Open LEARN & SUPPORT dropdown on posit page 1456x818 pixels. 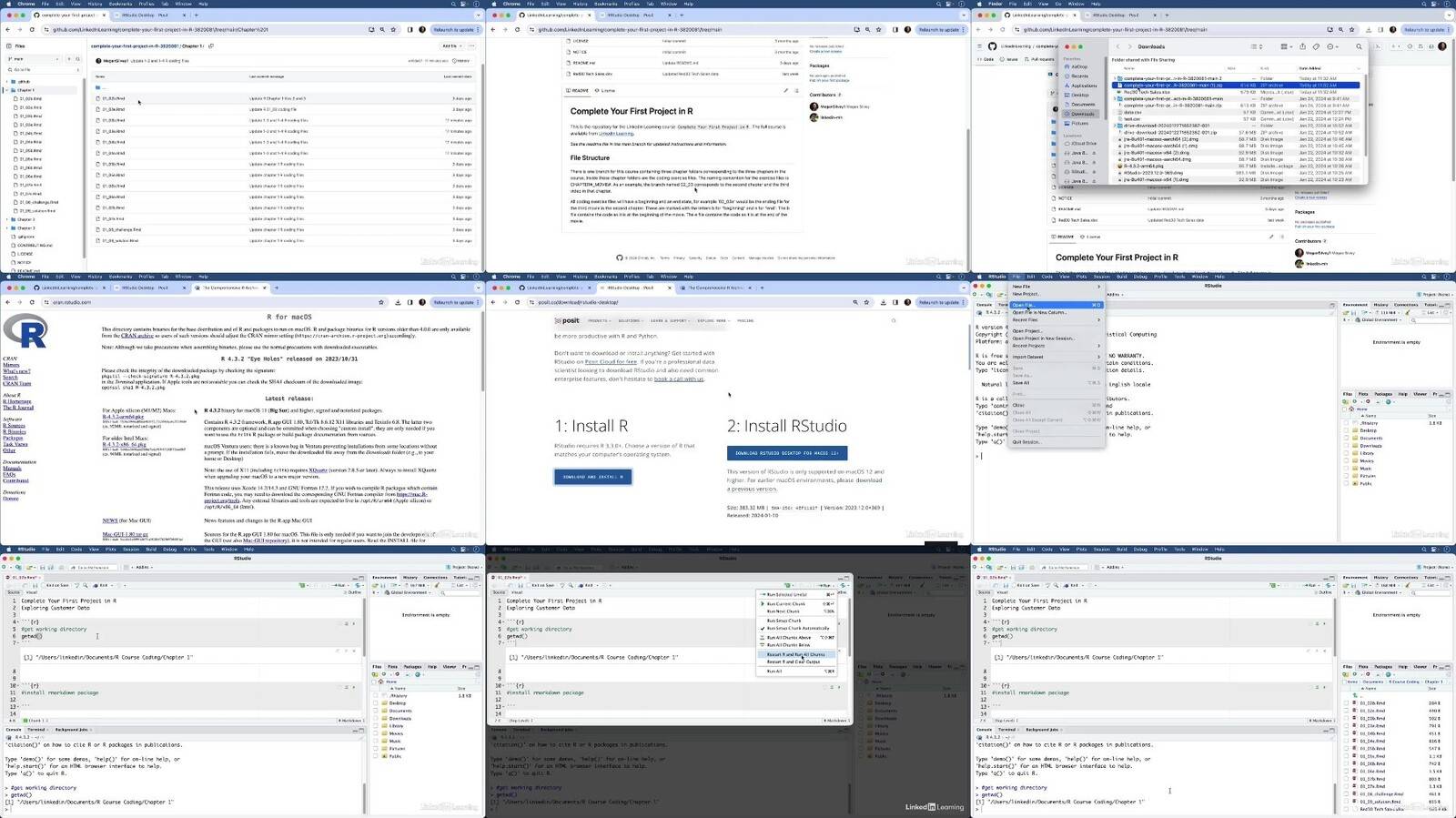click(x=670, y=320)
